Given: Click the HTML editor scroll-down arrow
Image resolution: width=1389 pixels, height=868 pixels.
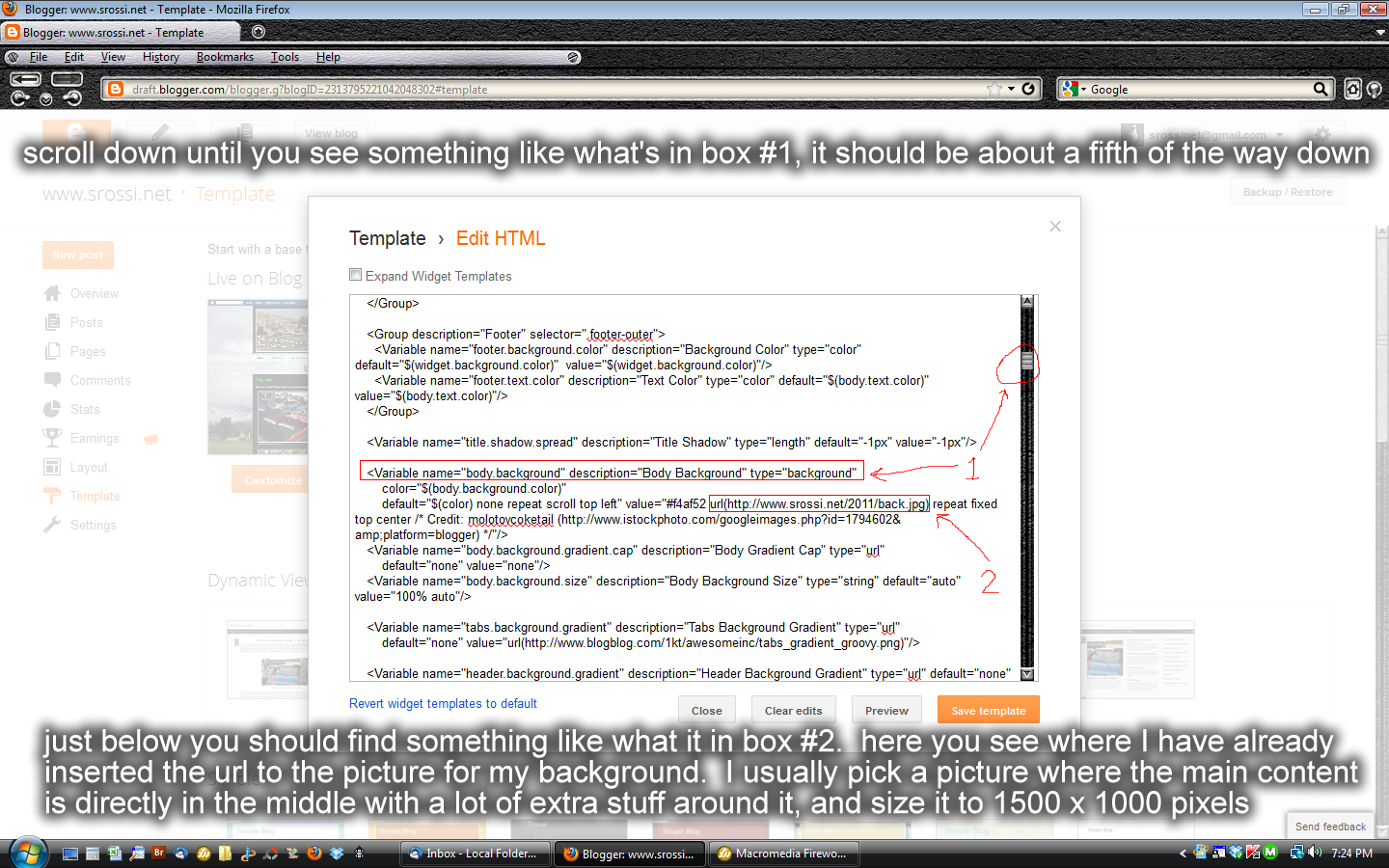Looking at the screenshot, I should tap(1027, 674).
